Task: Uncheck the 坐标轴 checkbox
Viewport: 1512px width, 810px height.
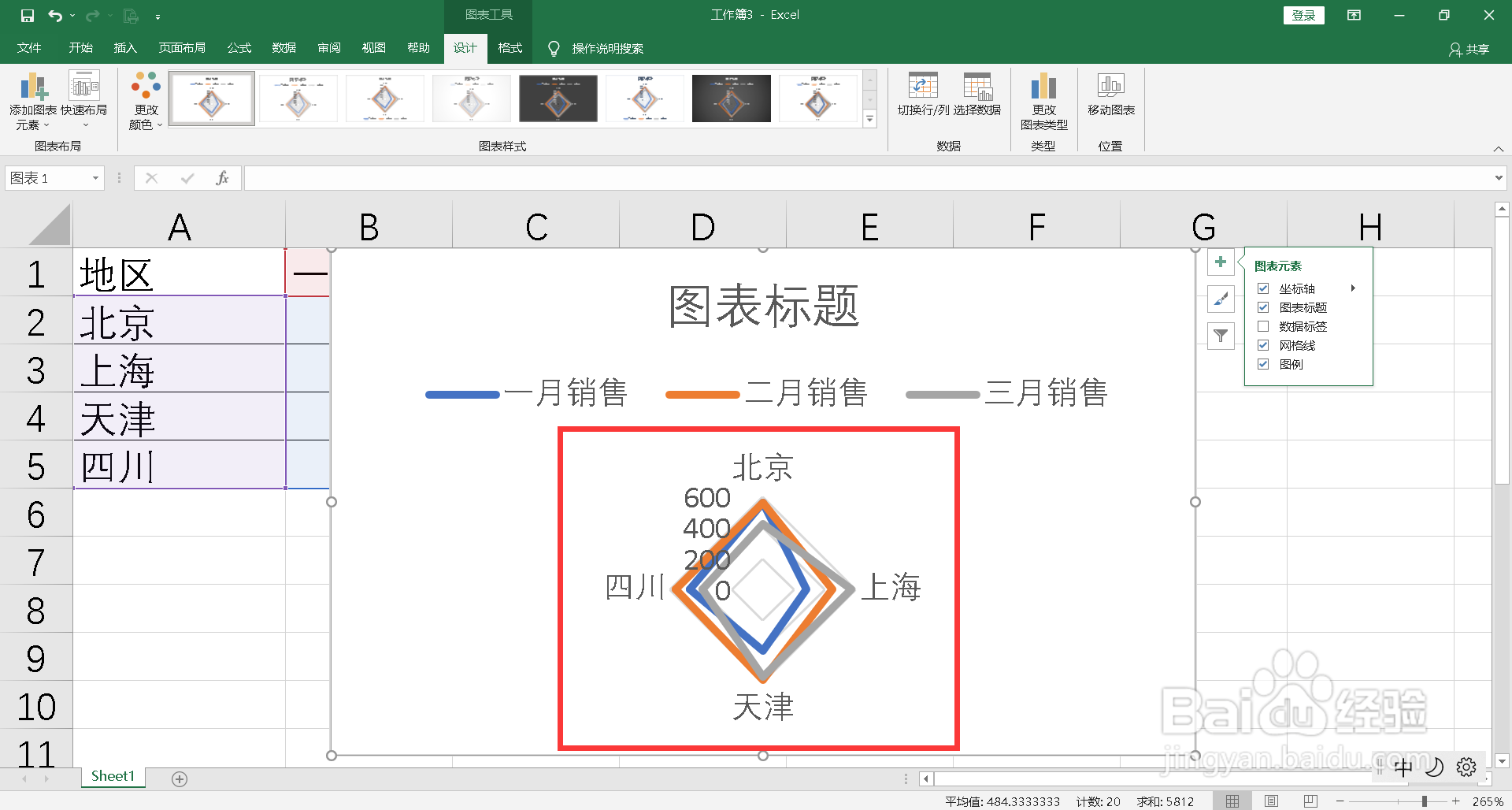Action: pos(1263,288)
